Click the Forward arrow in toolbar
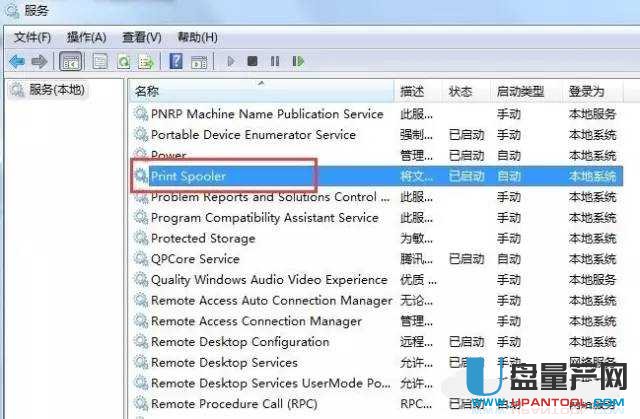The image size is (640, 419). coord(40,62)
